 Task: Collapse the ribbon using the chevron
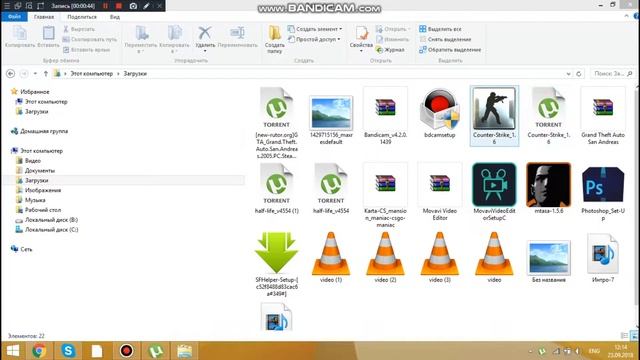[627, 16]
